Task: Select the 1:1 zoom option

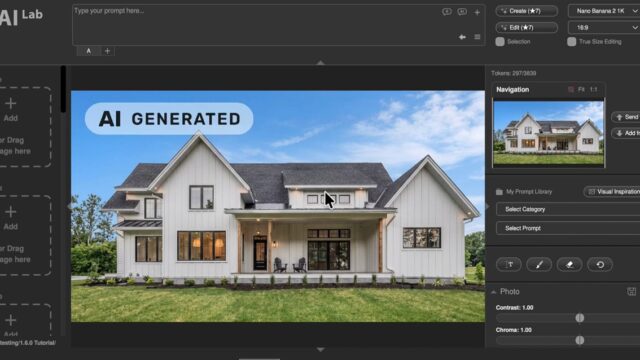Action: (593, 89)
